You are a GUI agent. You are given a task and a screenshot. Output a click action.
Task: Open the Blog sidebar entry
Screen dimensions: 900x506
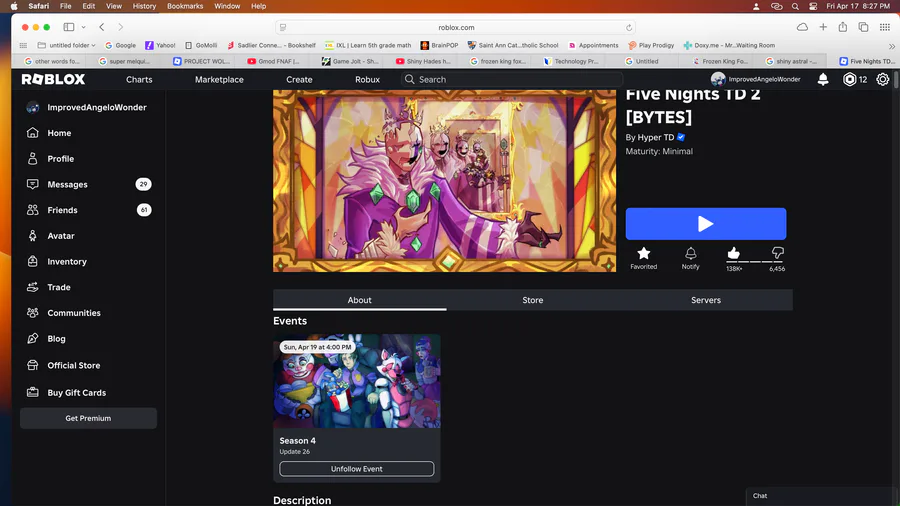(x=56, y=339)
